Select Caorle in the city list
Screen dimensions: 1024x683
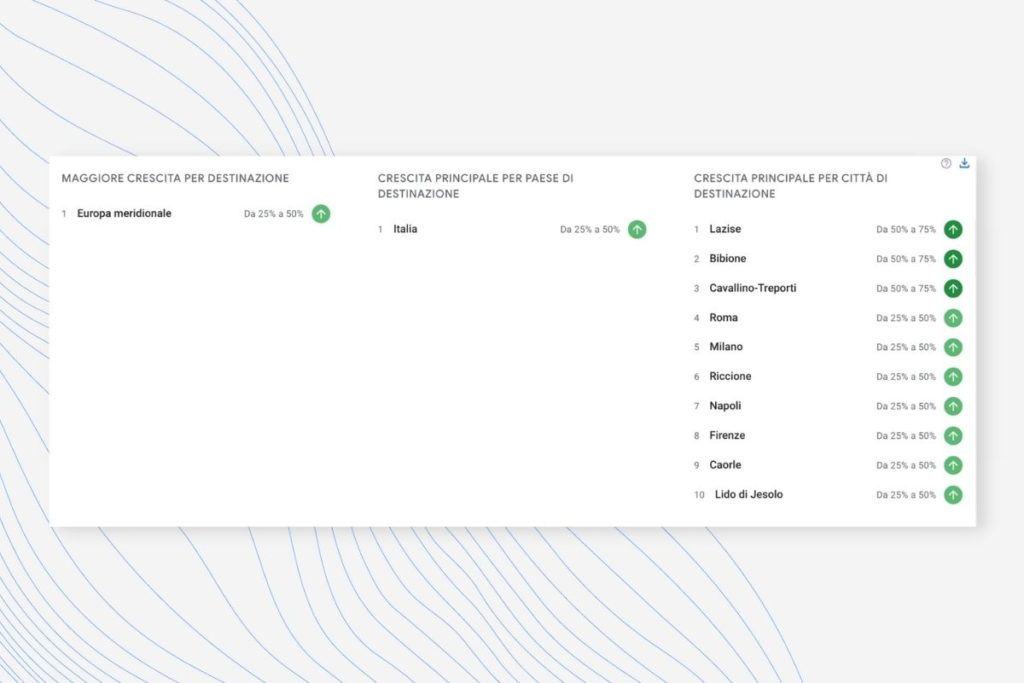coord(725,465)
